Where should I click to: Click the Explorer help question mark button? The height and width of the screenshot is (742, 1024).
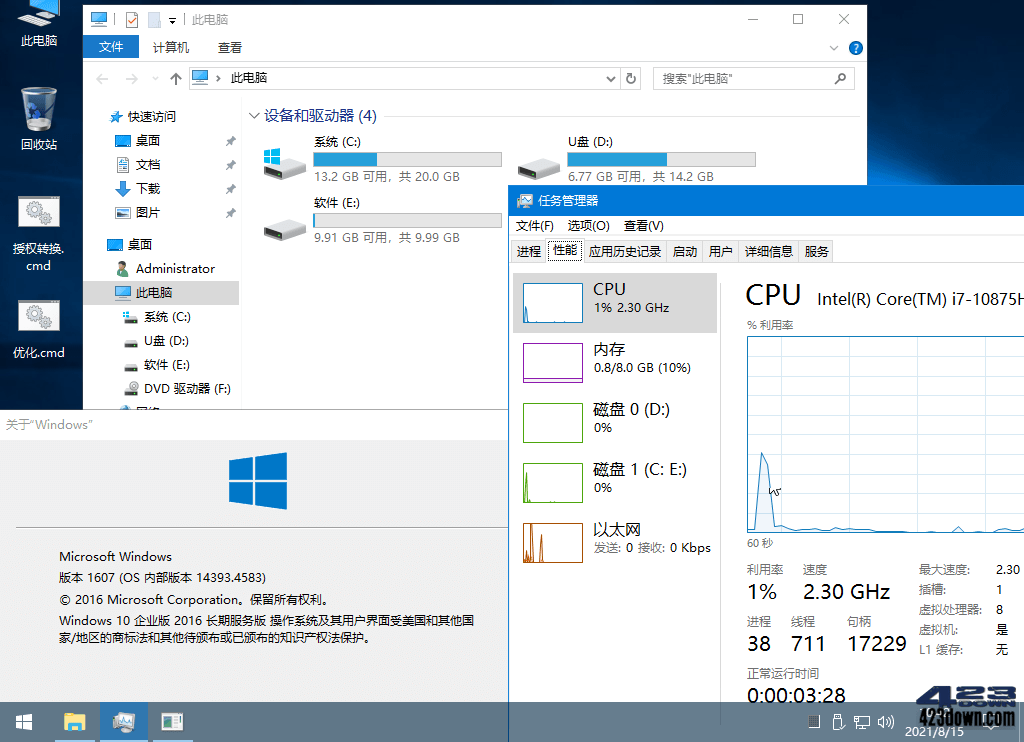point(857,47)
